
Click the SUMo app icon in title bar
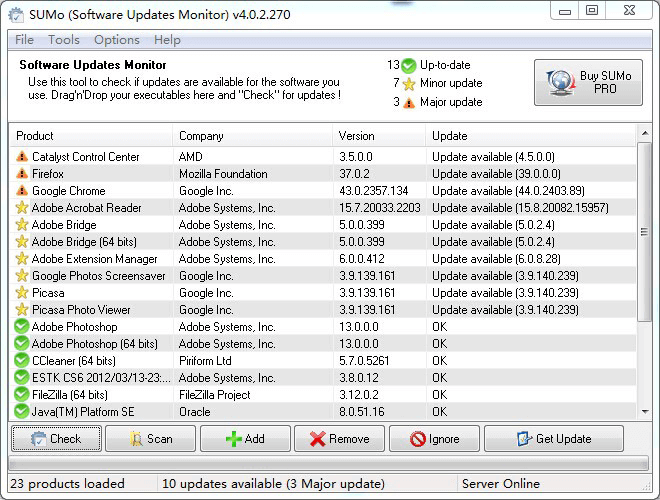pos(16,15)
